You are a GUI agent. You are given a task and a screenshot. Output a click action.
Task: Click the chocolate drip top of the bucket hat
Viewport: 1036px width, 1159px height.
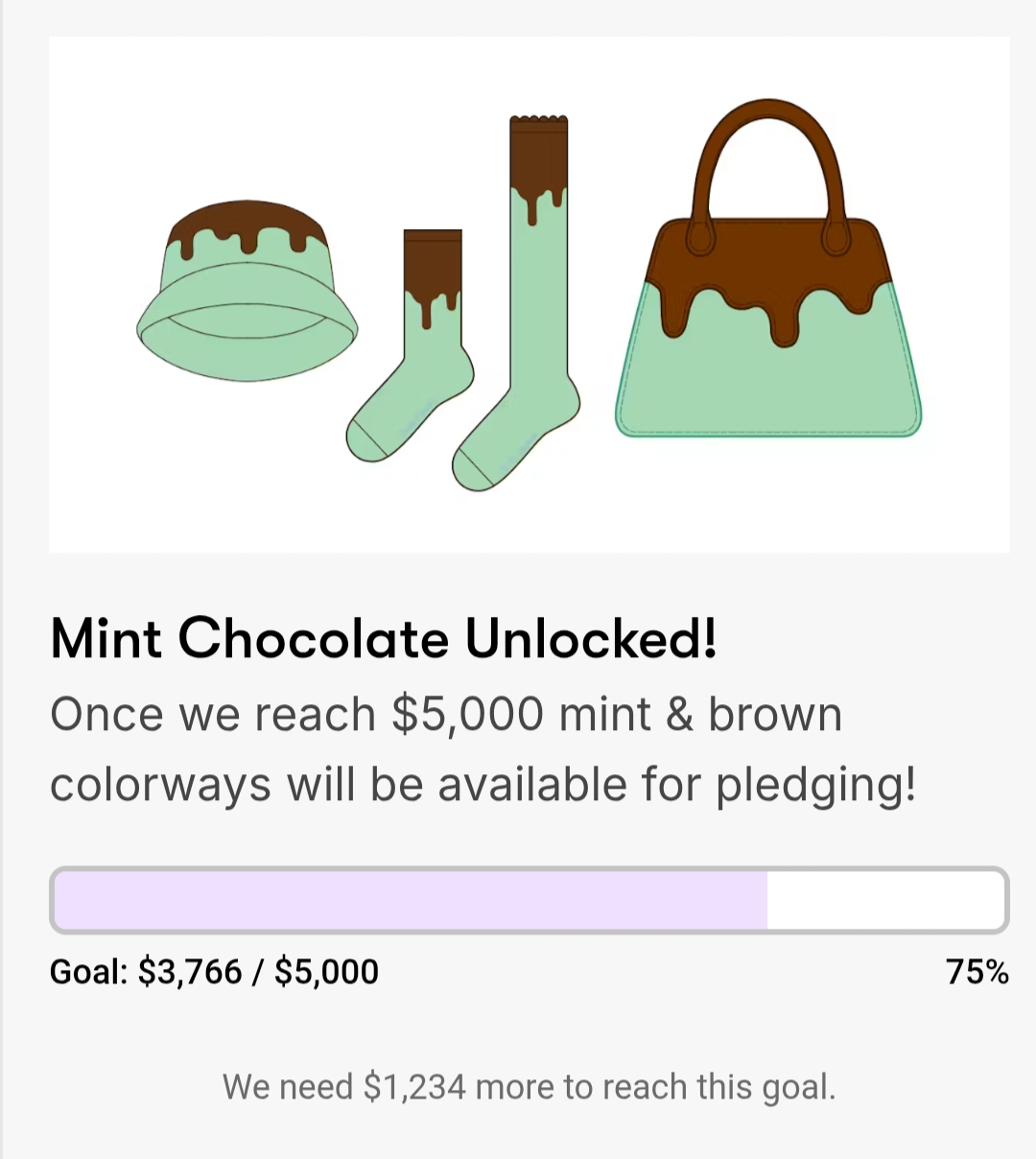[x=247, y=223]
